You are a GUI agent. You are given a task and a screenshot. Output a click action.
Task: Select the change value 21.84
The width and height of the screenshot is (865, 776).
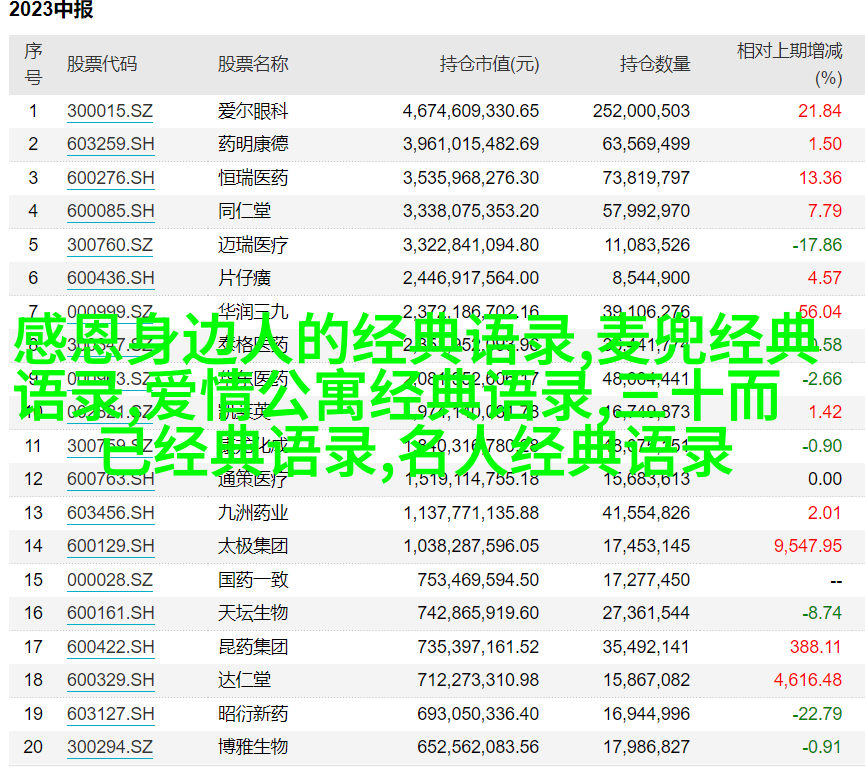[x=820, y=111]
